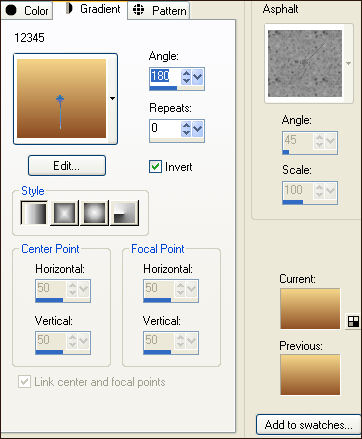Click the texture toggle icon beside Current swatch

(353, 321)
